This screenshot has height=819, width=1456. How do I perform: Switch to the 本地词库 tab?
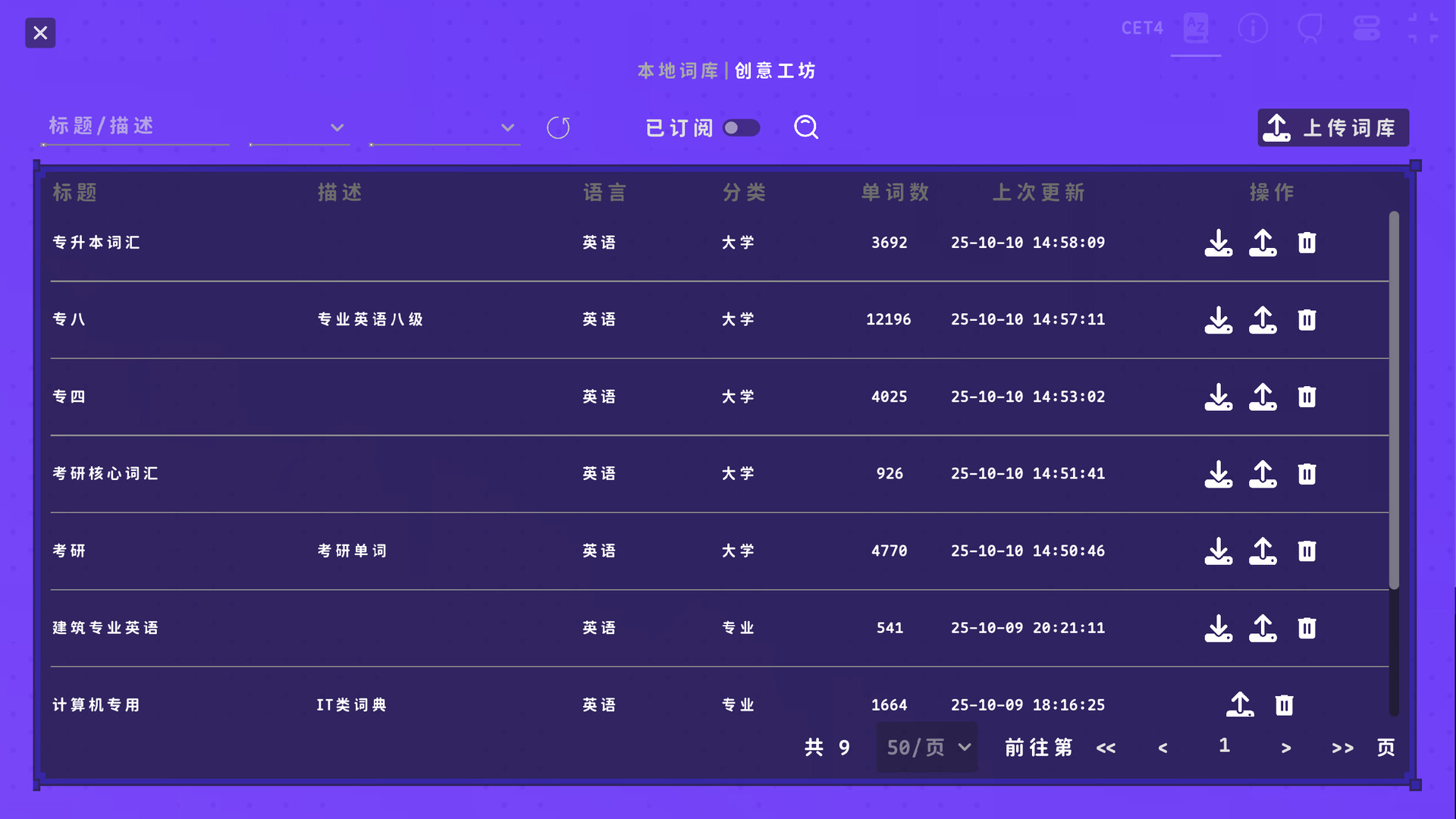(677, 71)
